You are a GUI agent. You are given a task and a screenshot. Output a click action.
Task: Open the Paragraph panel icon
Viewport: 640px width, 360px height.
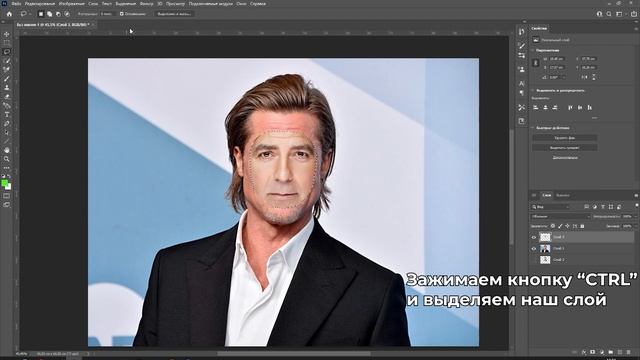(x=521, y=93)
